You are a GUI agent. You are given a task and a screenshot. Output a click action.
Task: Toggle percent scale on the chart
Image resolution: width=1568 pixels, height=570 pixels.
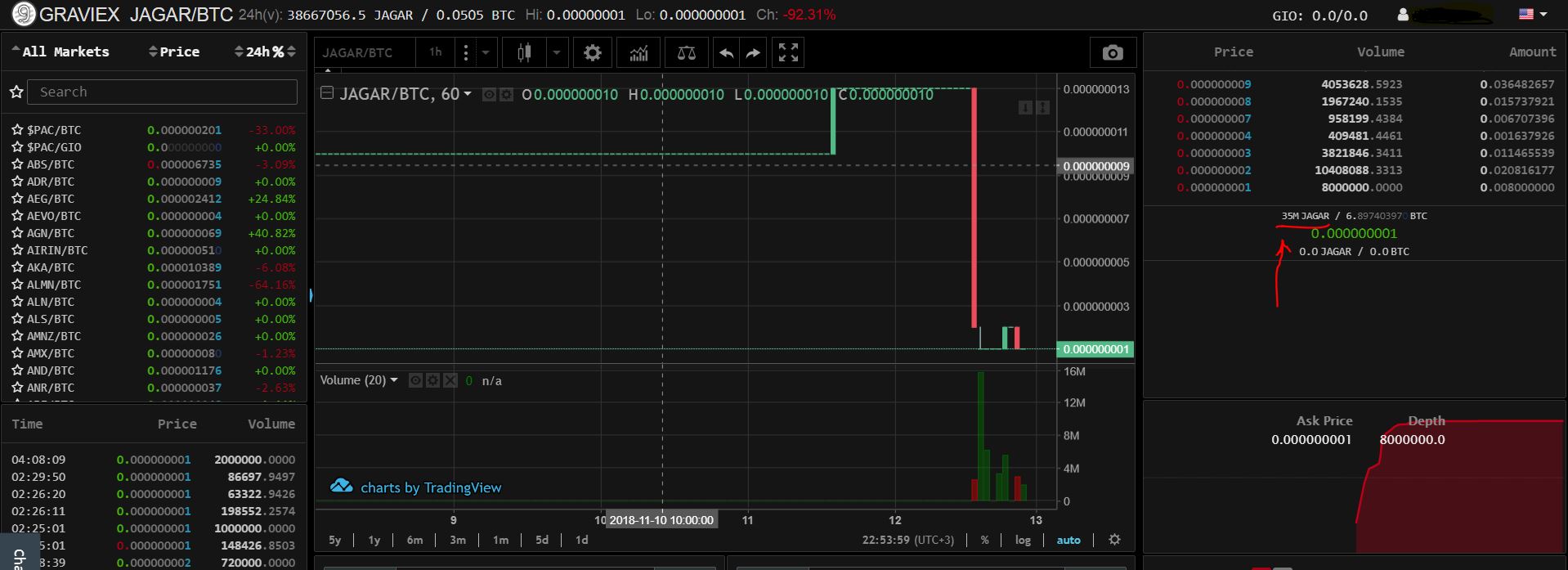(x=985, y=540)
